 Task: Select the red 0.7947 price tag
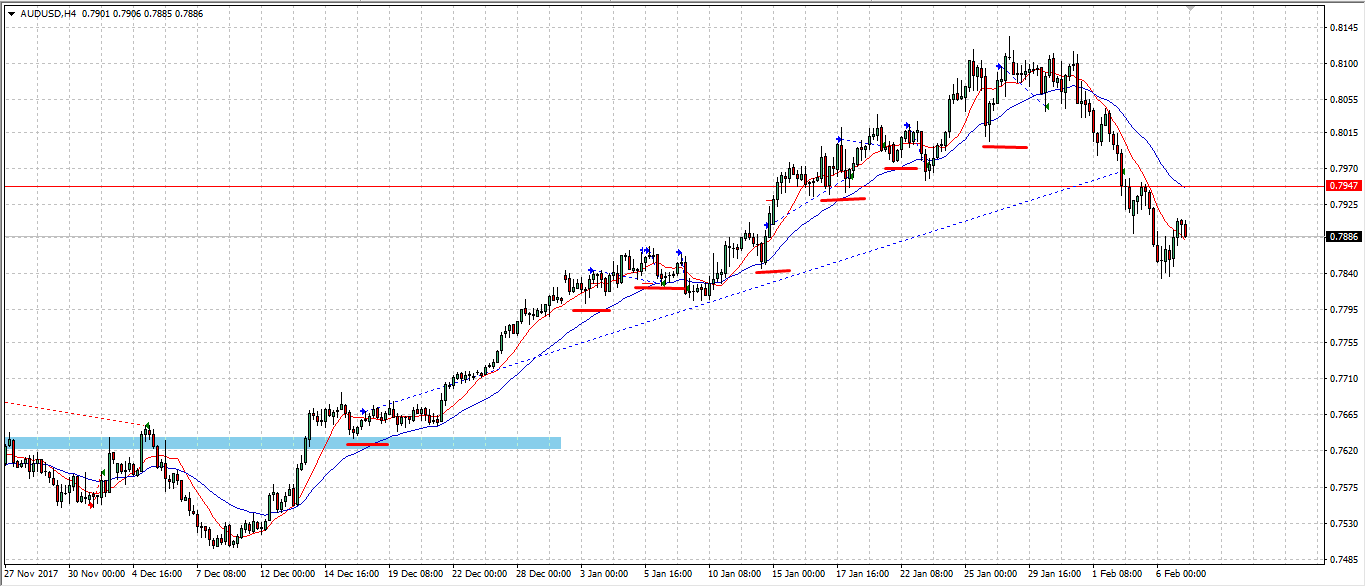pyautogui.click(x=1344, y=186)
